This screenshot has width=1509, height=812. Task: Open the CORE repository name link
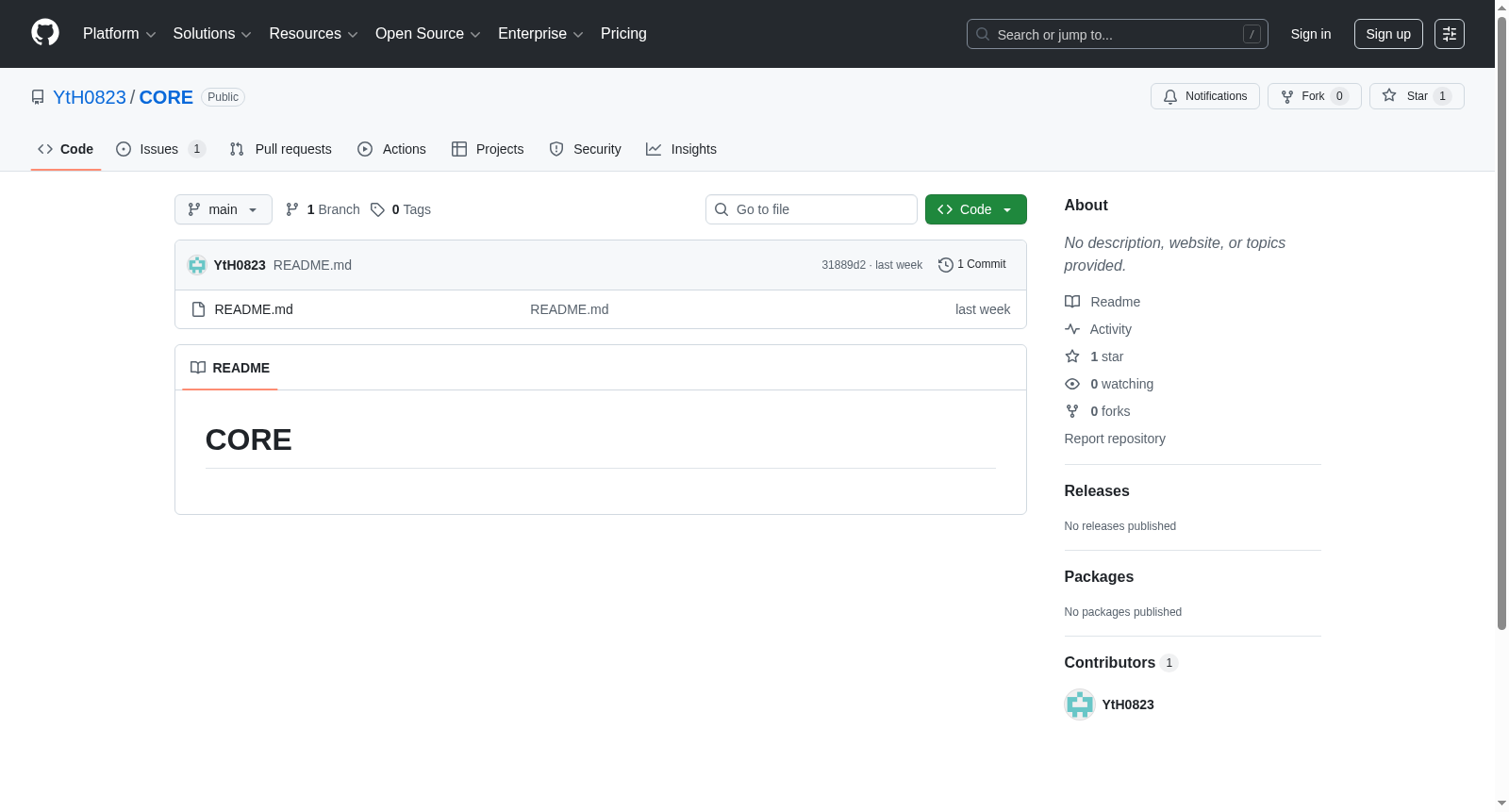click(x=166, y=97)
